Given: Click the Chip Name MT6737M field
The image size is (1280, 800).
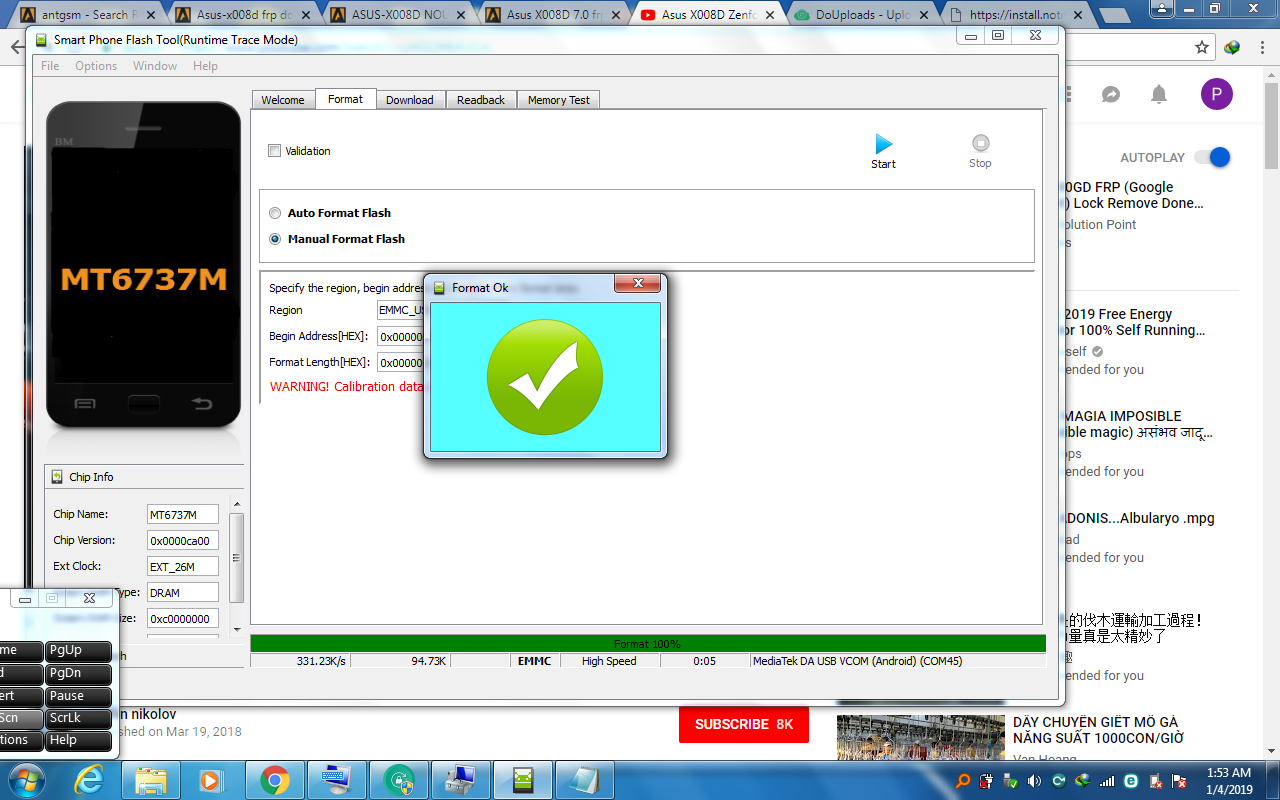Looking at the screenshot, I should pos(182,515).
